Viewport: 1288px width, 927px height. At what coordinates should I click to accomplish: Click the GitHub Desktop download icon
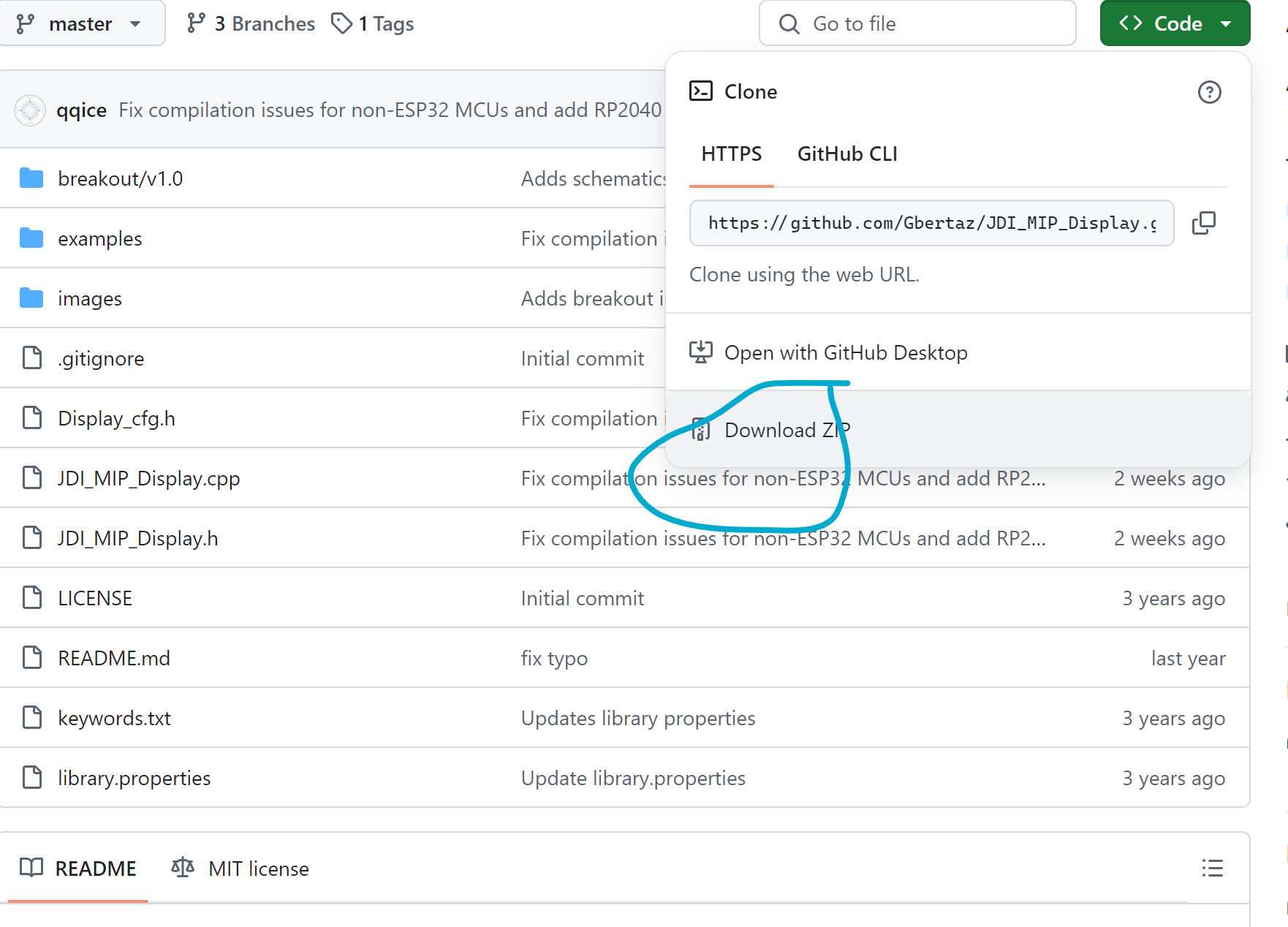tap(701, 352)
